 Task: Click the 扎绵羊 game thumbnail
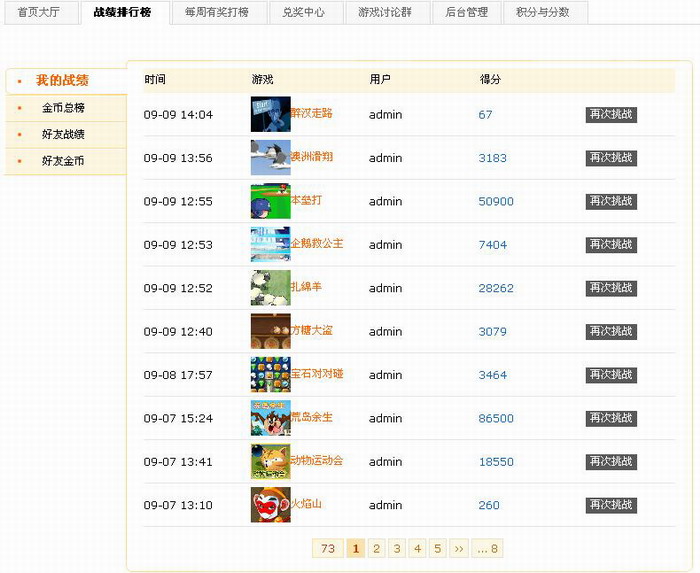[x=271, y=288]
